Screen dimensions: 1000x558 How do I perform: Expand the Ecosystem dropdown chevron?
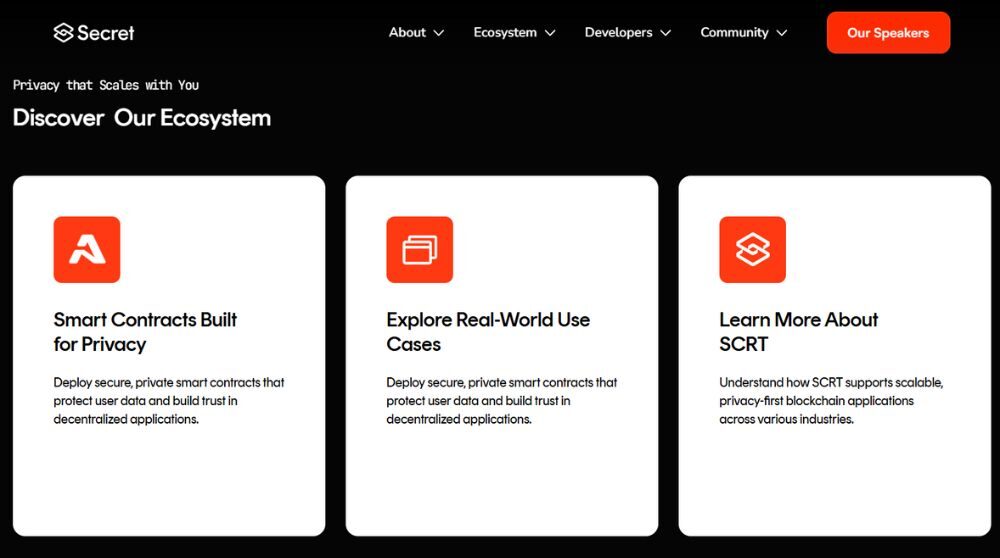549,33
